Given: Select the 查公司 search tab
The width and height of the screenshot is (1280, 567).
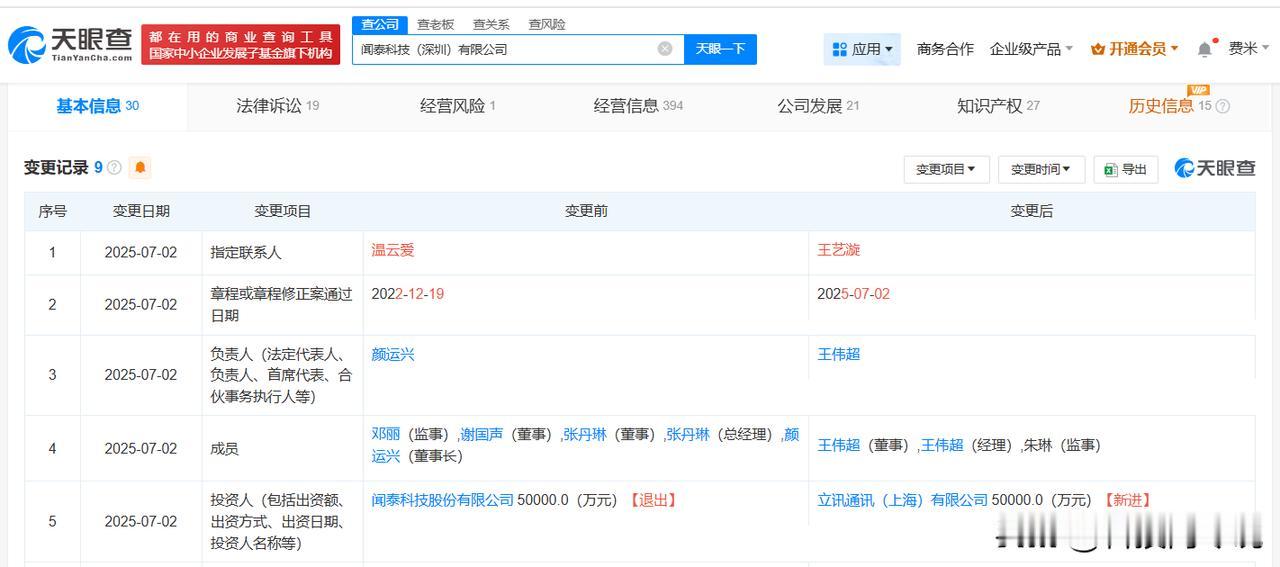Looking at the screenshot, I should 380,24.
